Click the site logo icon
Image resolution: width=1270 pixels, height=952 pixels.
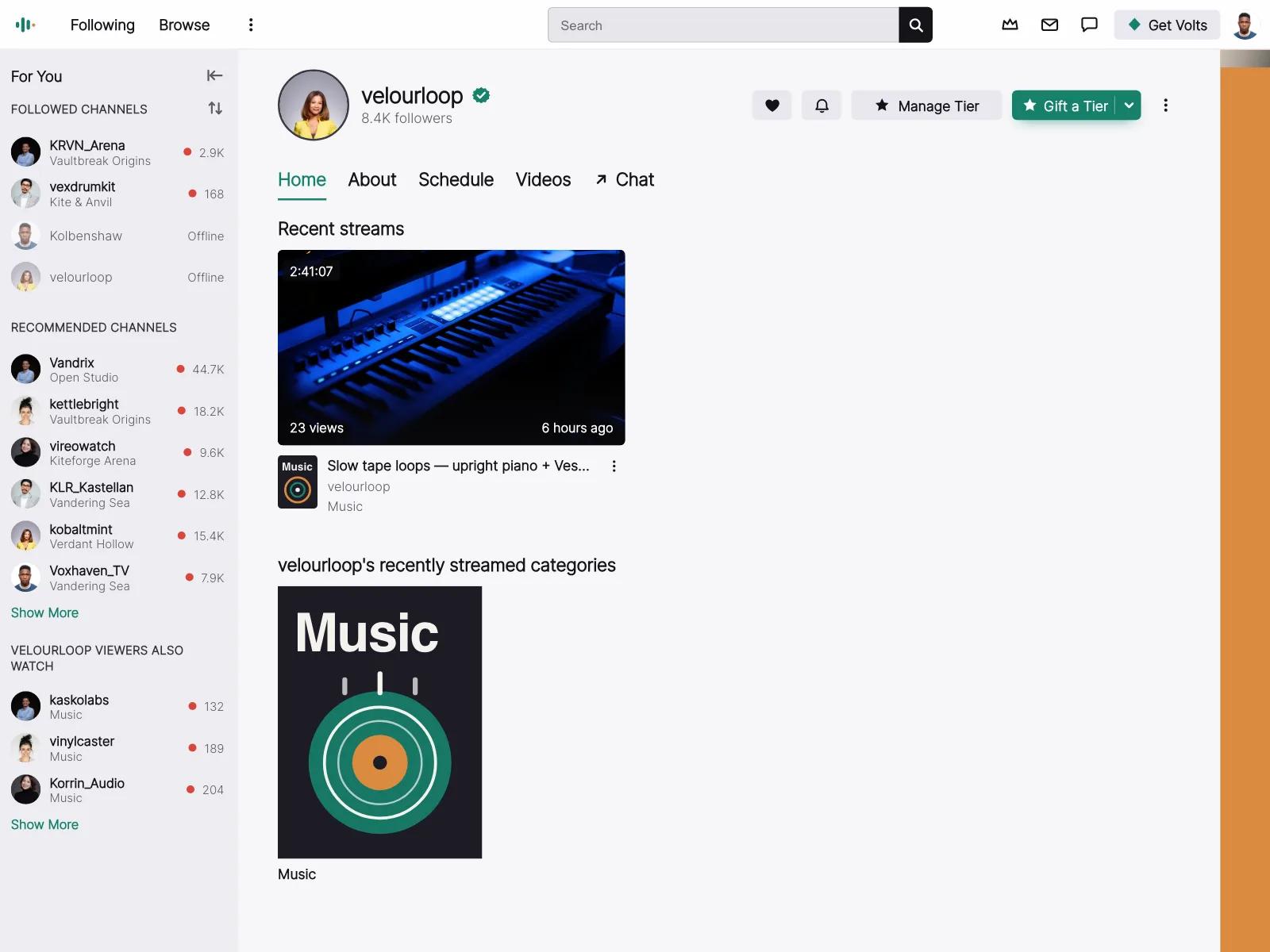click(x=25, y=25)
